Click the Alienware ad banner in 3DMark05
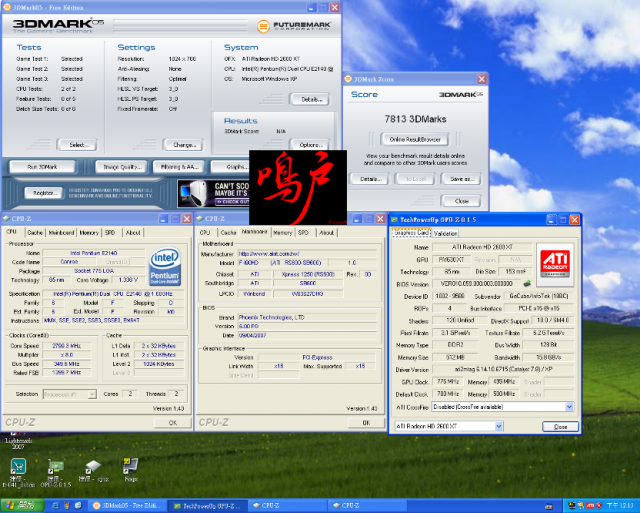This screenshot has height=513, width=640. pos(213,193)
